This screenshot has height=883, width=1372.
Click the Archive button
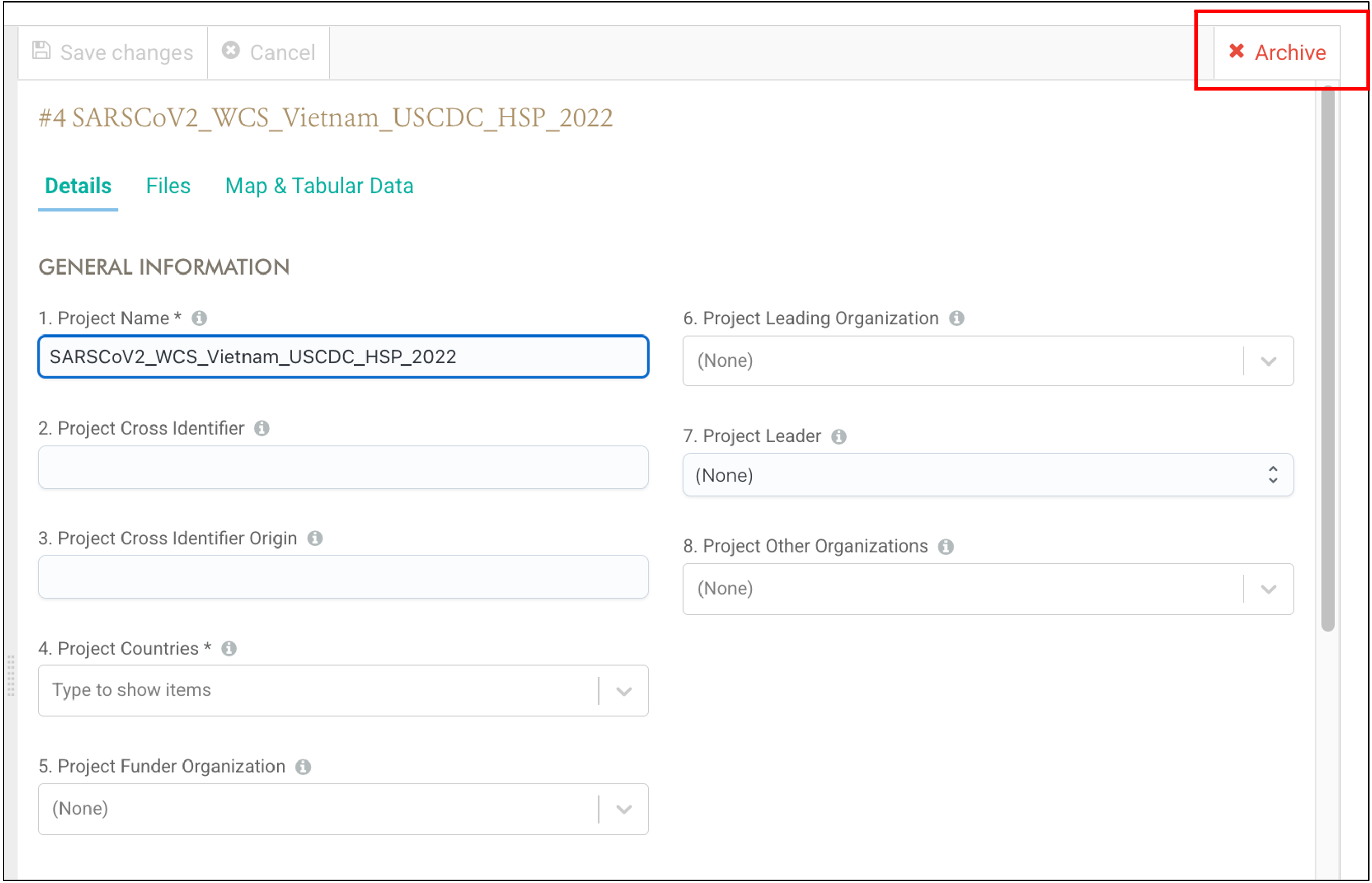point(1277,52)
